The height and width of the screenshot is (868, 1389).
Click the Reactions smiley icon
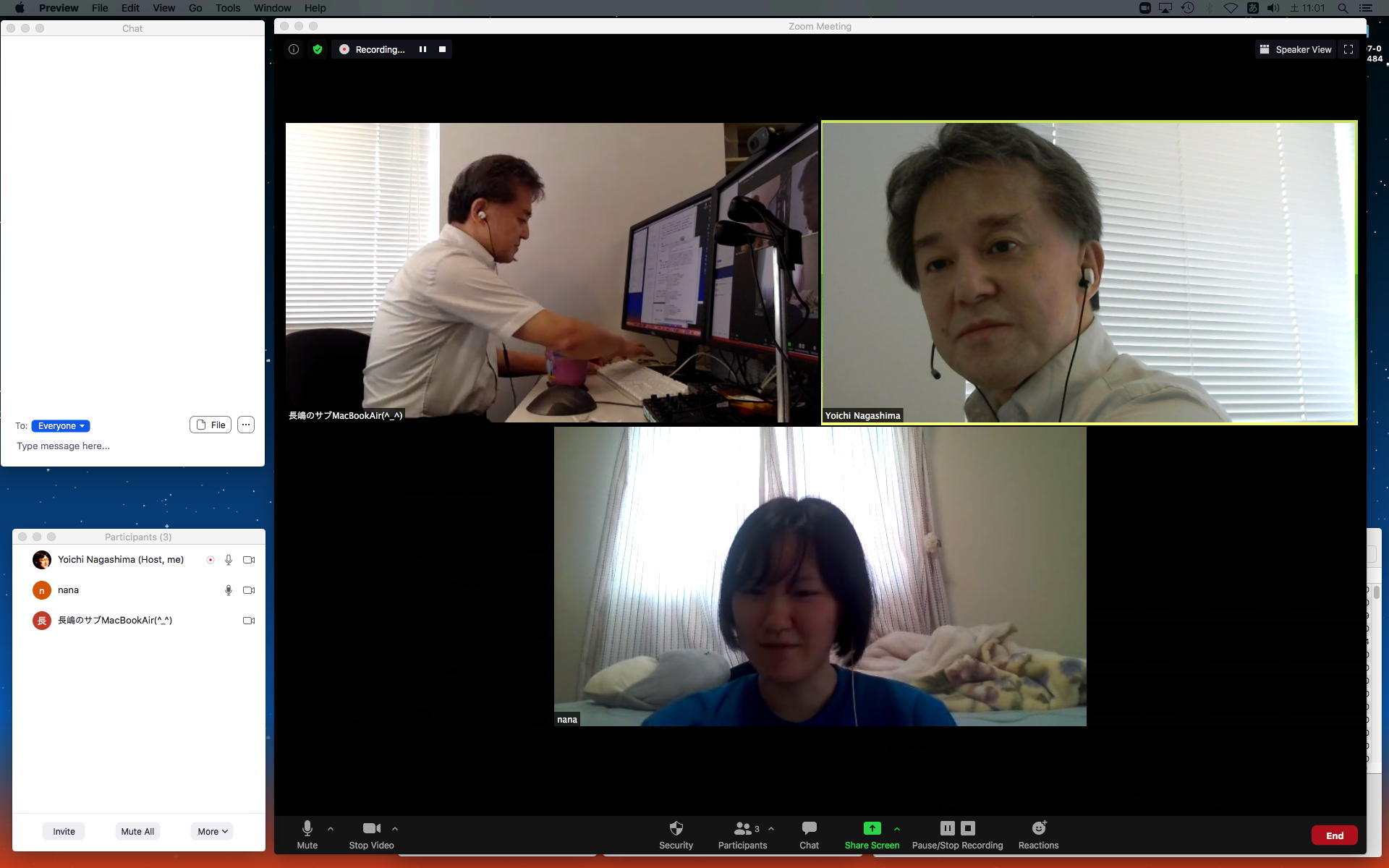click(1038, 828)
